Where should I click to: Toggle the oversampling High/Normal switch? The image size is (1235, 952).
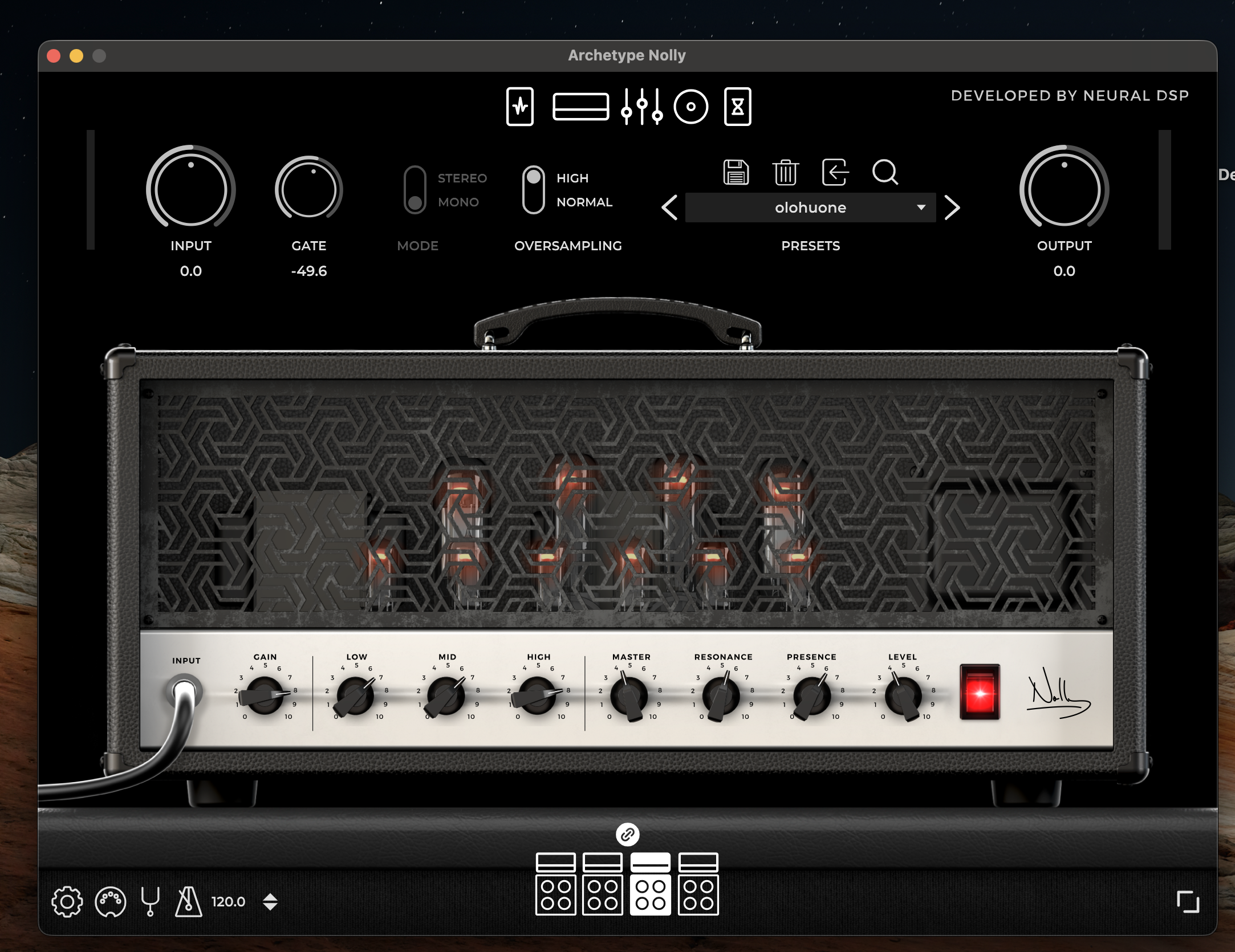tap(533, 190)
